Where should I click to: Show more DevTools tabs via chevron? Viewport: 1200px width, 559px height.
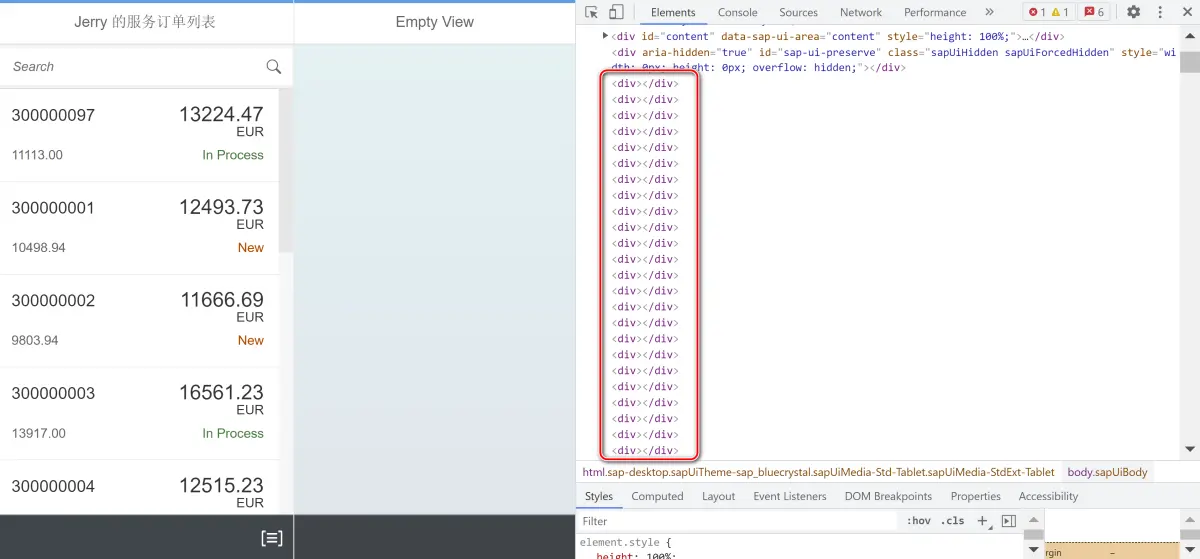pyautogui.click(x=989, y=12)
